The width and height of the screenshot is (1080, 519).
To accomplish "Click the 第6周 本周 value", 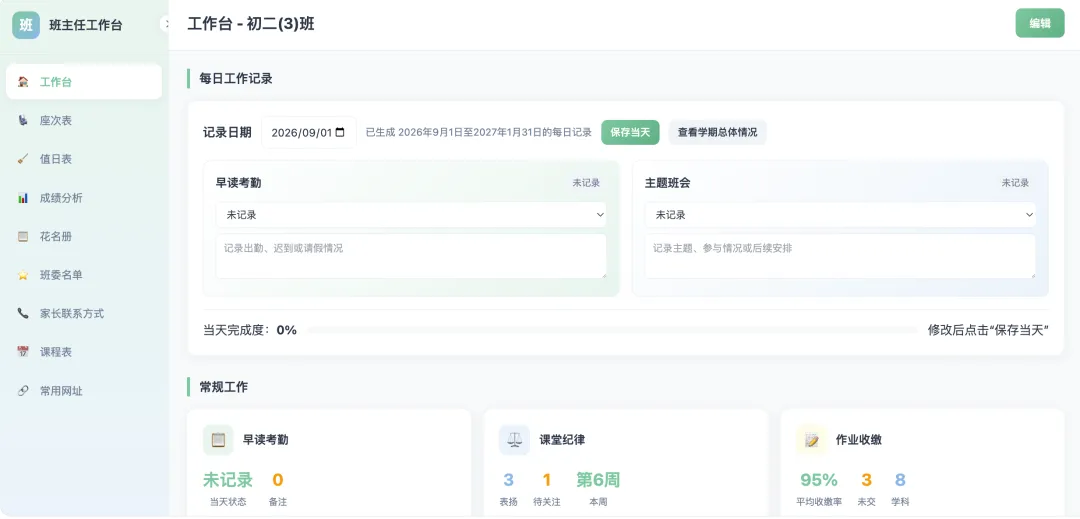I will (598, 480).
